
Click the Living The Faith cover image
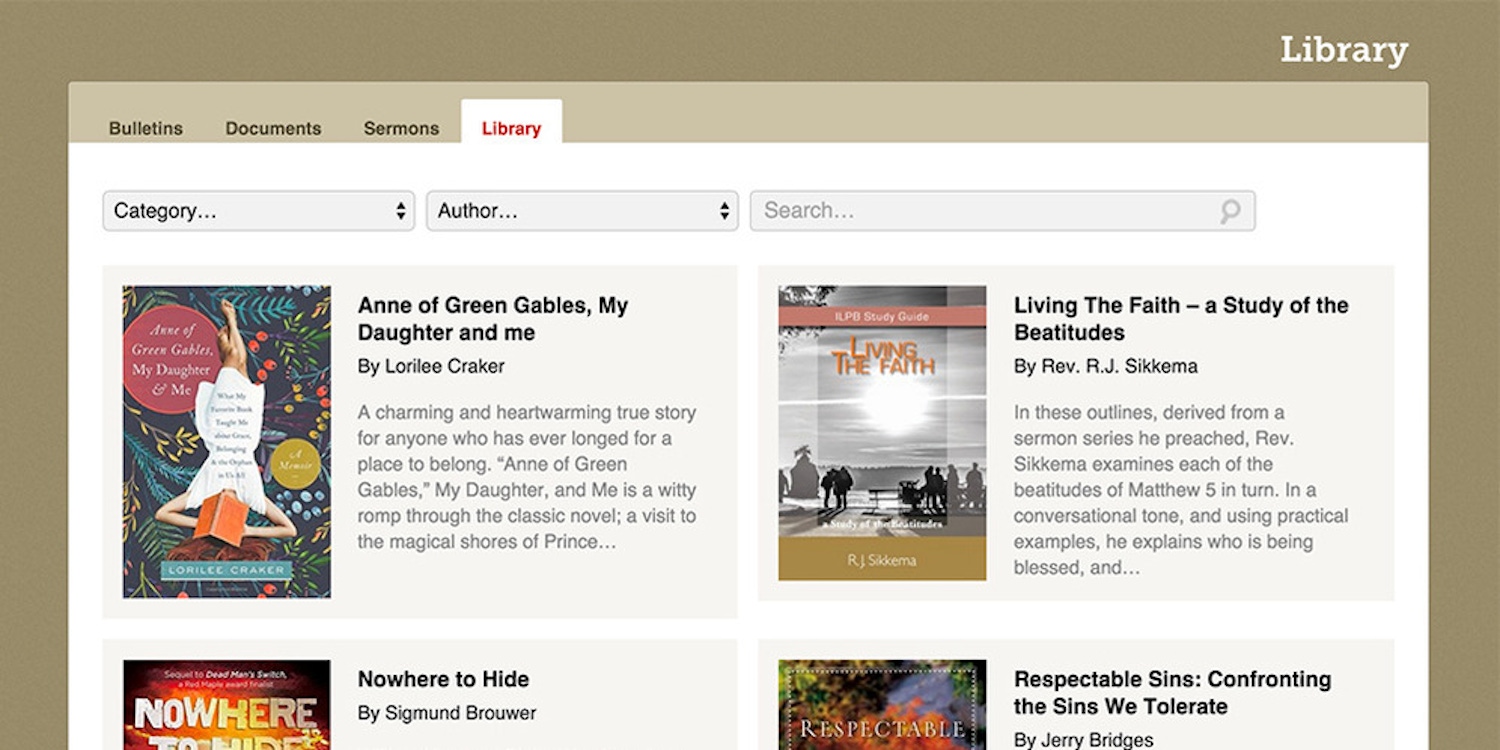tap(882, 433)
